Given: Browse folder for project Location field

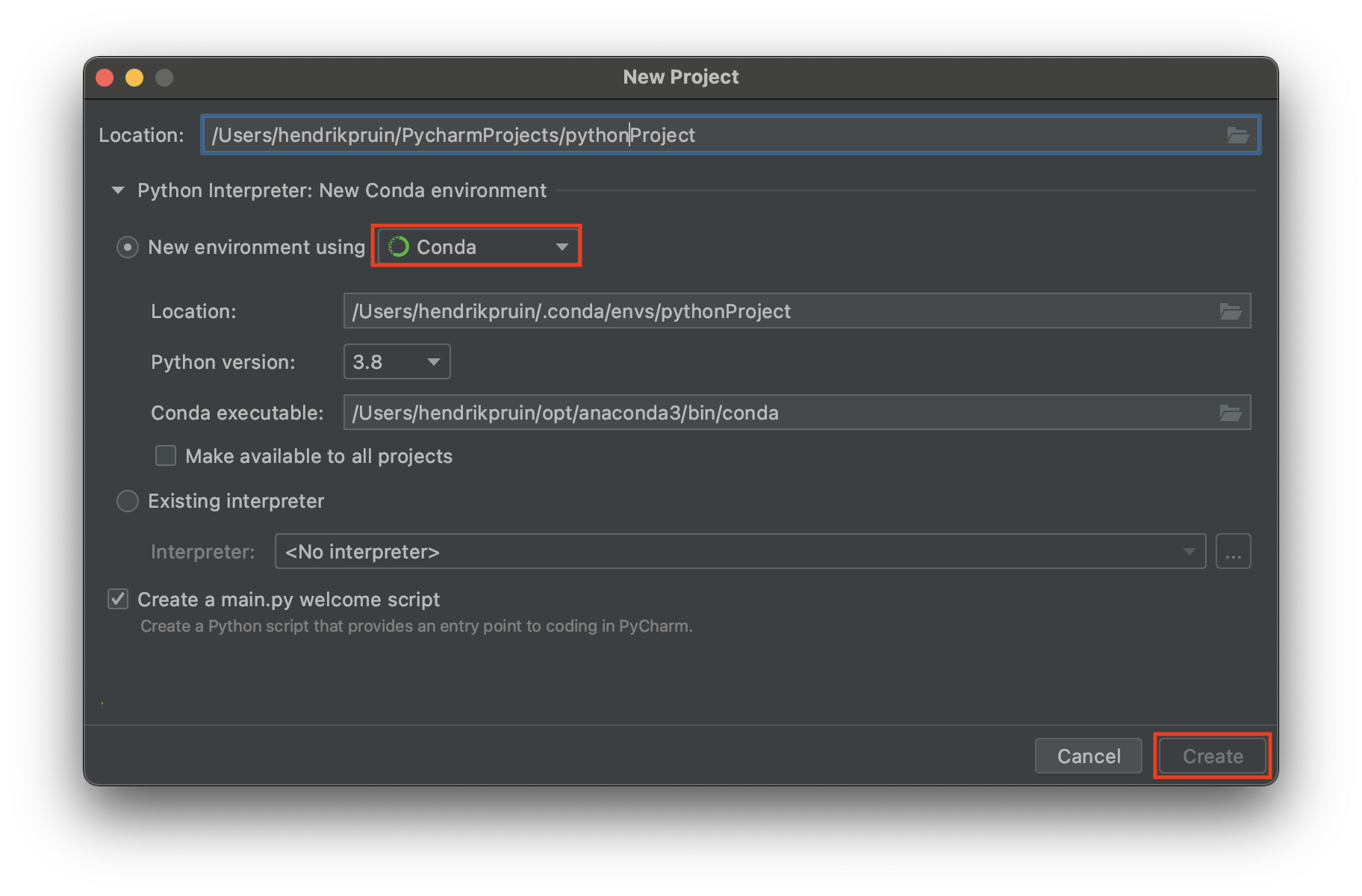Looking at the screenshot, I should [1237, 135].
